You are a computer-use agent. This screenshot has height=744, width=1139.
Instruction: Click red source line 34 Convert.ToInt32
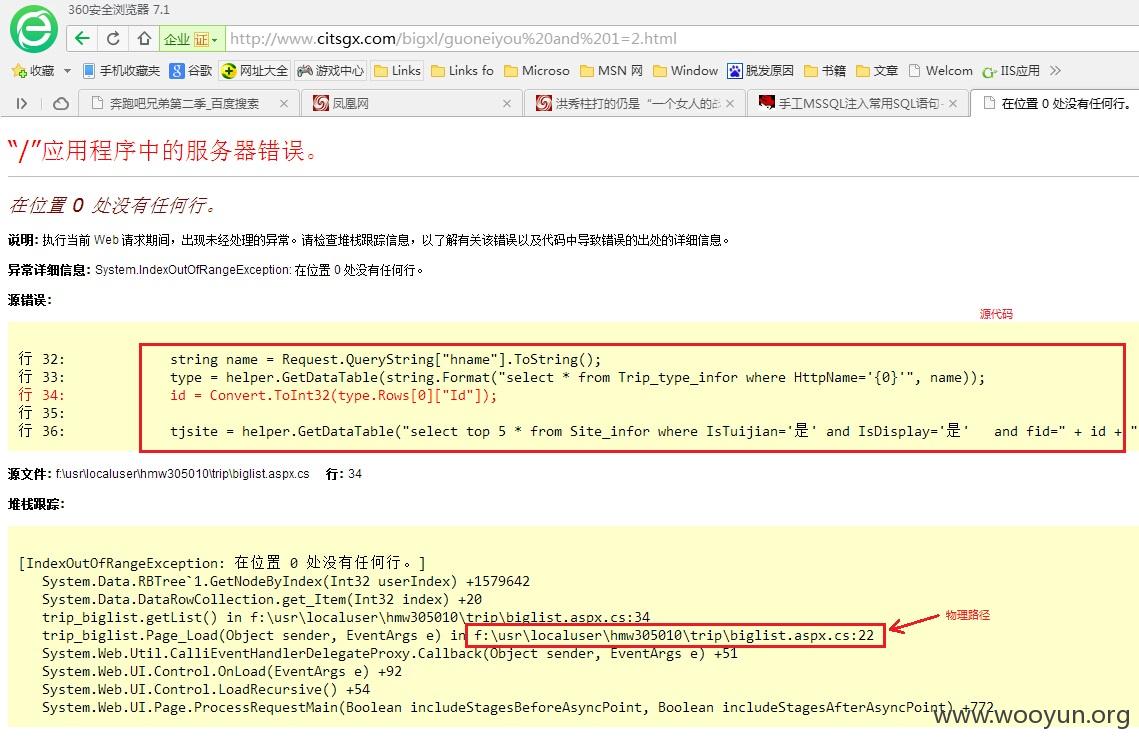(x=334, y=395)
